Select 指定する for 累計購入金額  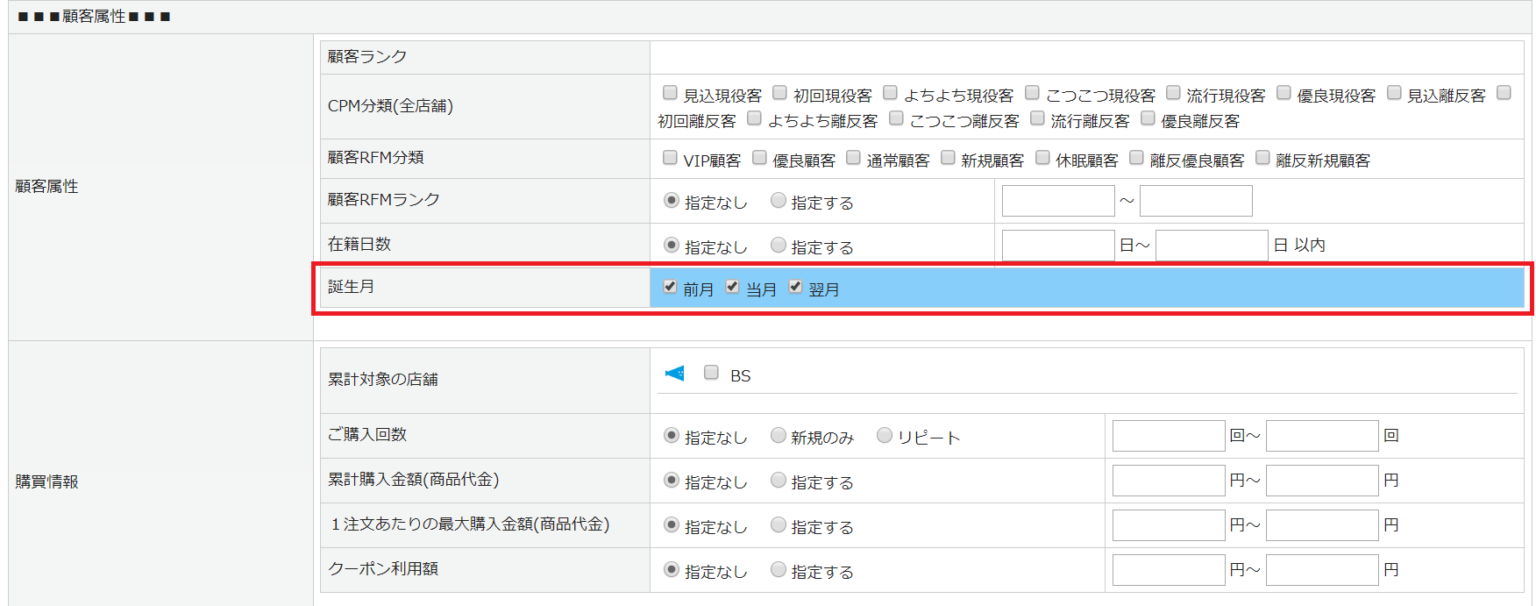(x=778, y=480)
